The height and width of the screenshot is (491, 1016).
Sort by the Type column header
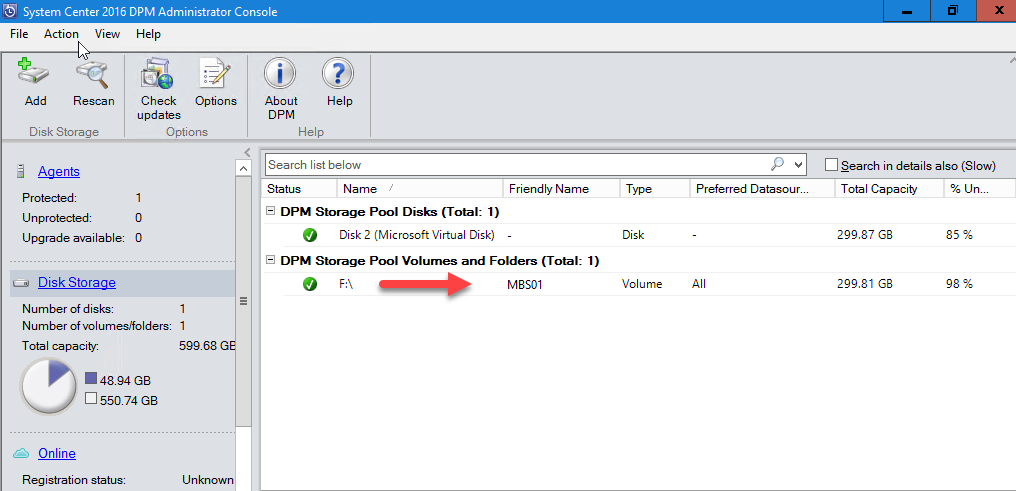tap(654, 189)
